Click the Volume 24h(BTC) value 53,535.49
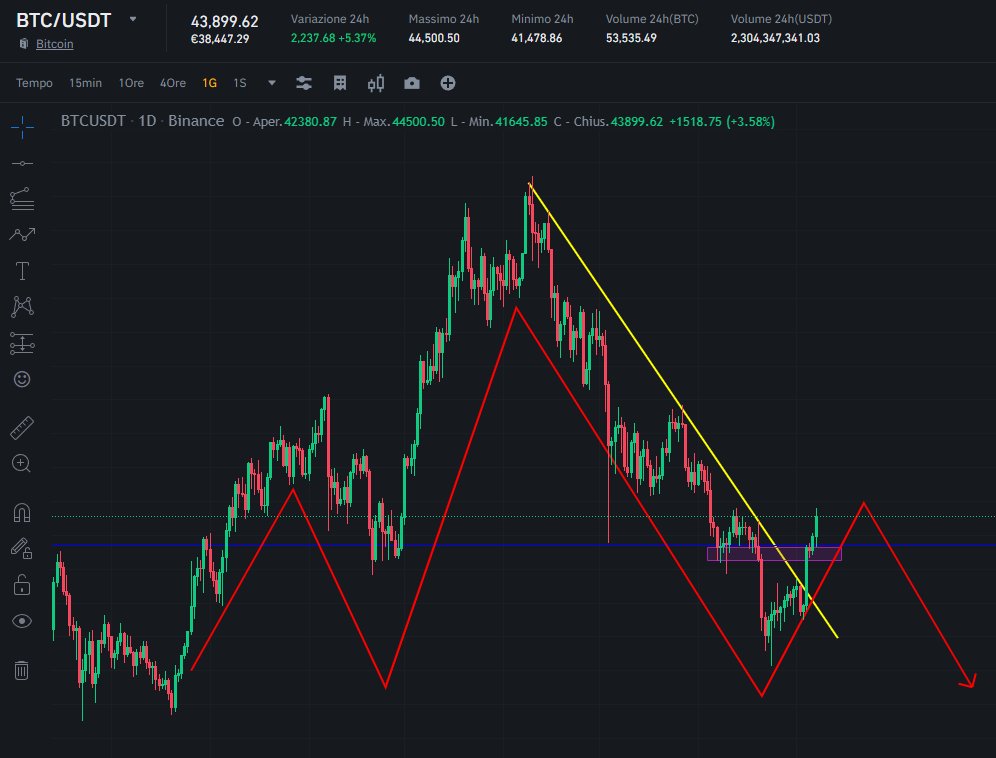 point(631,38)
